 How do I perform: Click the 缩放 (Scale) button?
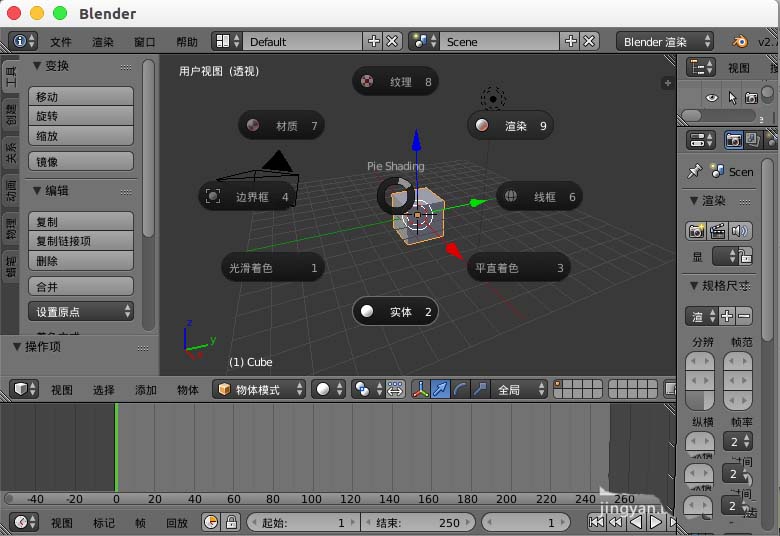pyautogui.click(x=81, y=135)
